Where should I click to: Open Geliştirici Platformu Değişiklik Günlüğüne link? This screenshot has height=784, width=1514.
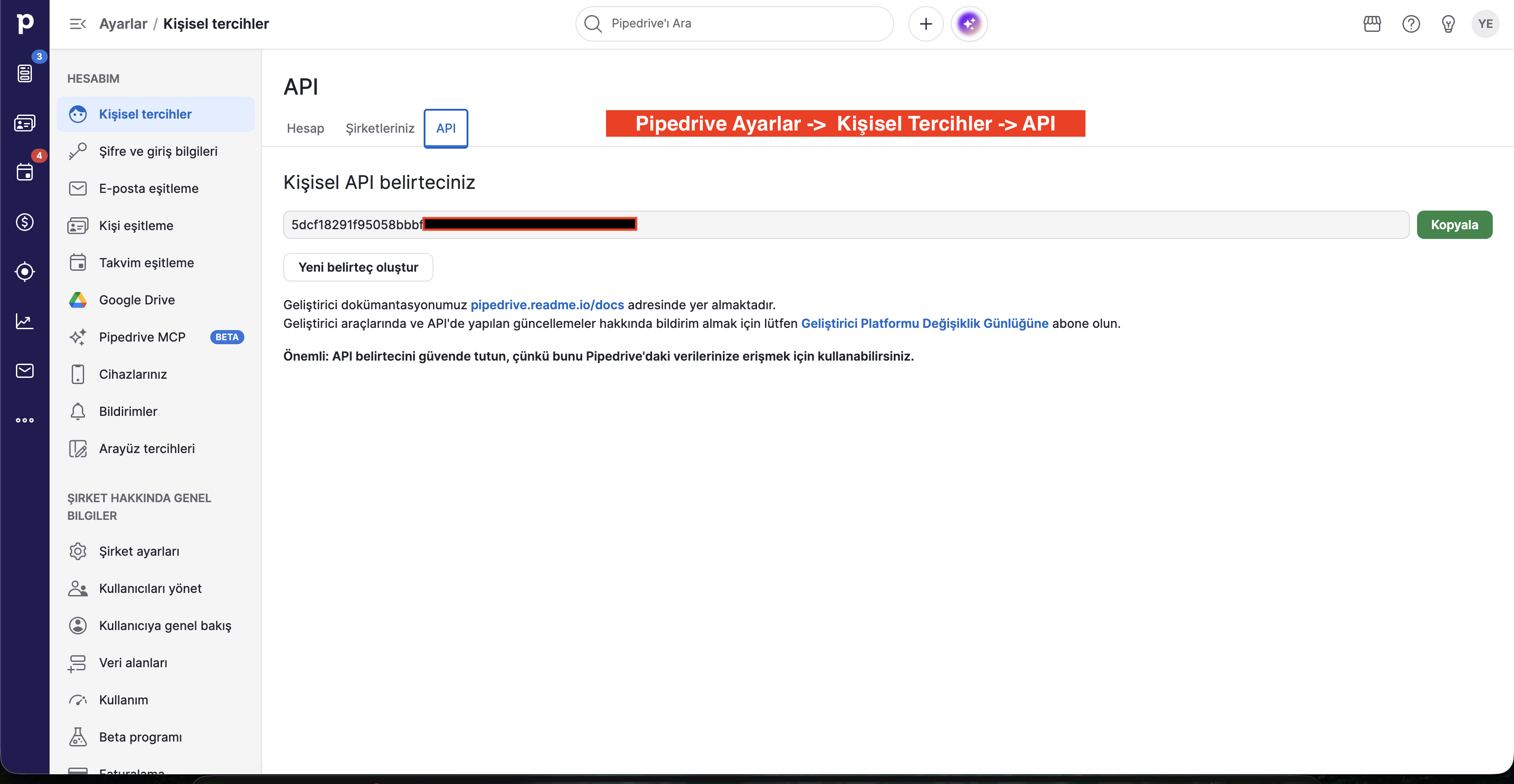point(924,323)
